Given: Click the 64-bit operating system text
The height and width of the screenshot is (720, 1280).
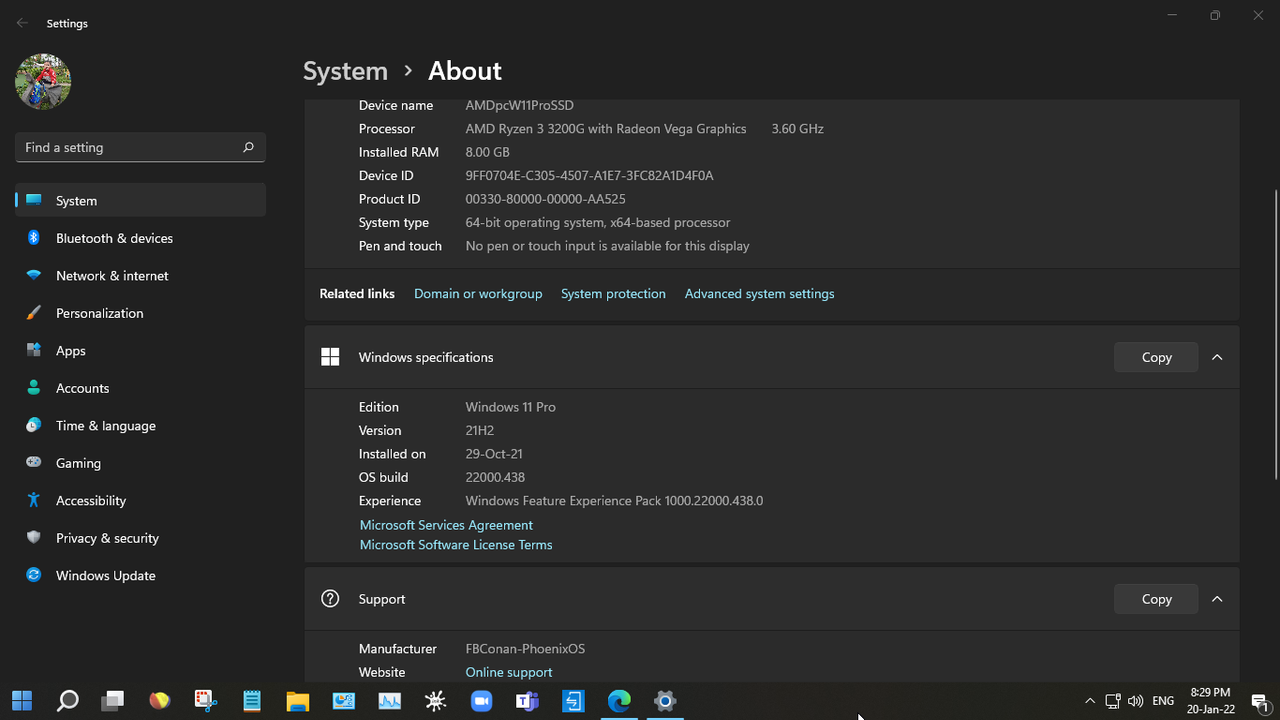Looking at the screenshot, I should [598, 223].
